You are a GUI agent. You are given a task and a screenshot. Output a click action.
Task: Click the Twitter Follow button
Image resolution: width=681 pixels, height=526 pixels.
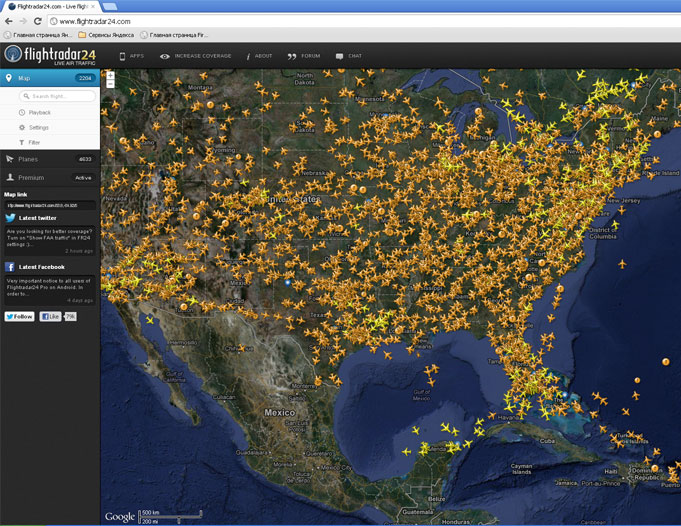click(20, 316)
